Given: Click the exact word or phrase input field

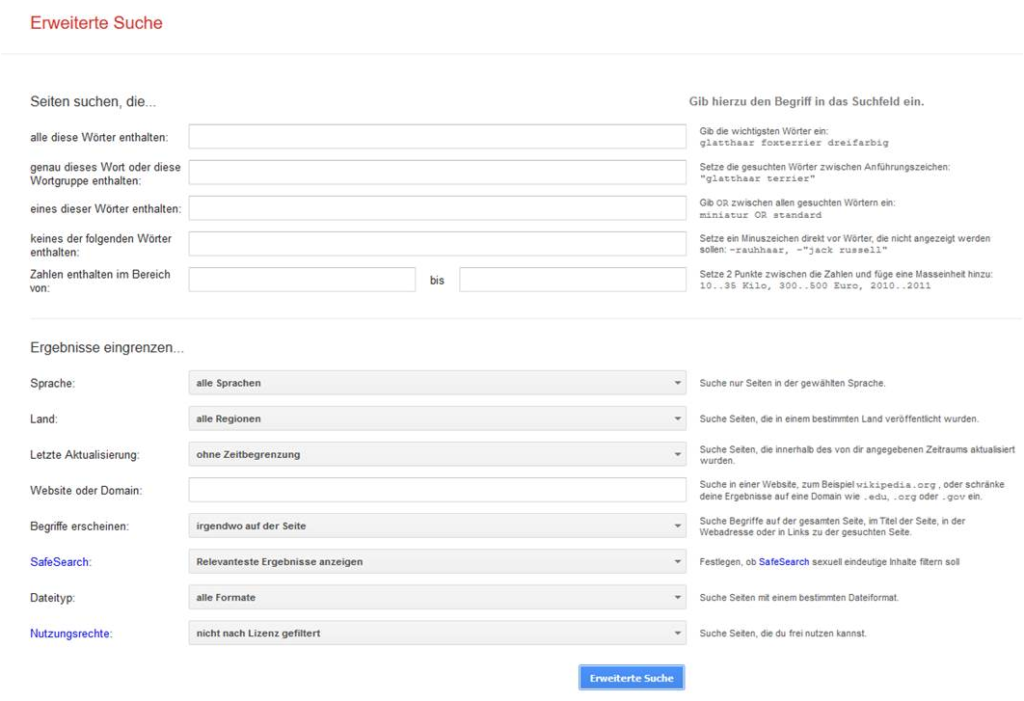Looking at the screenshot, I should pyautogui.click(x=436, y=172).
